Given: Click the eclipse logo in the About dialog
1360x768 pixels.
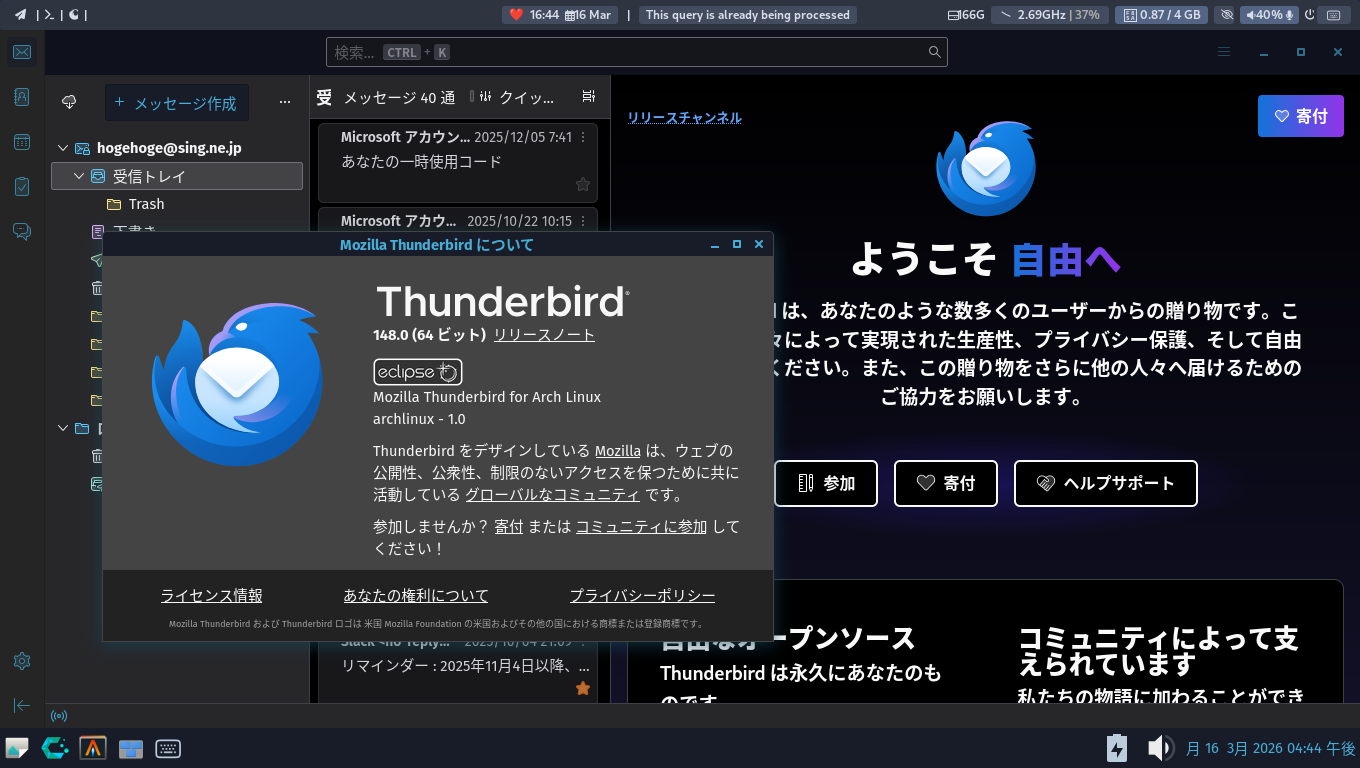Looking at the screenshot, I should tap(418, 372).
